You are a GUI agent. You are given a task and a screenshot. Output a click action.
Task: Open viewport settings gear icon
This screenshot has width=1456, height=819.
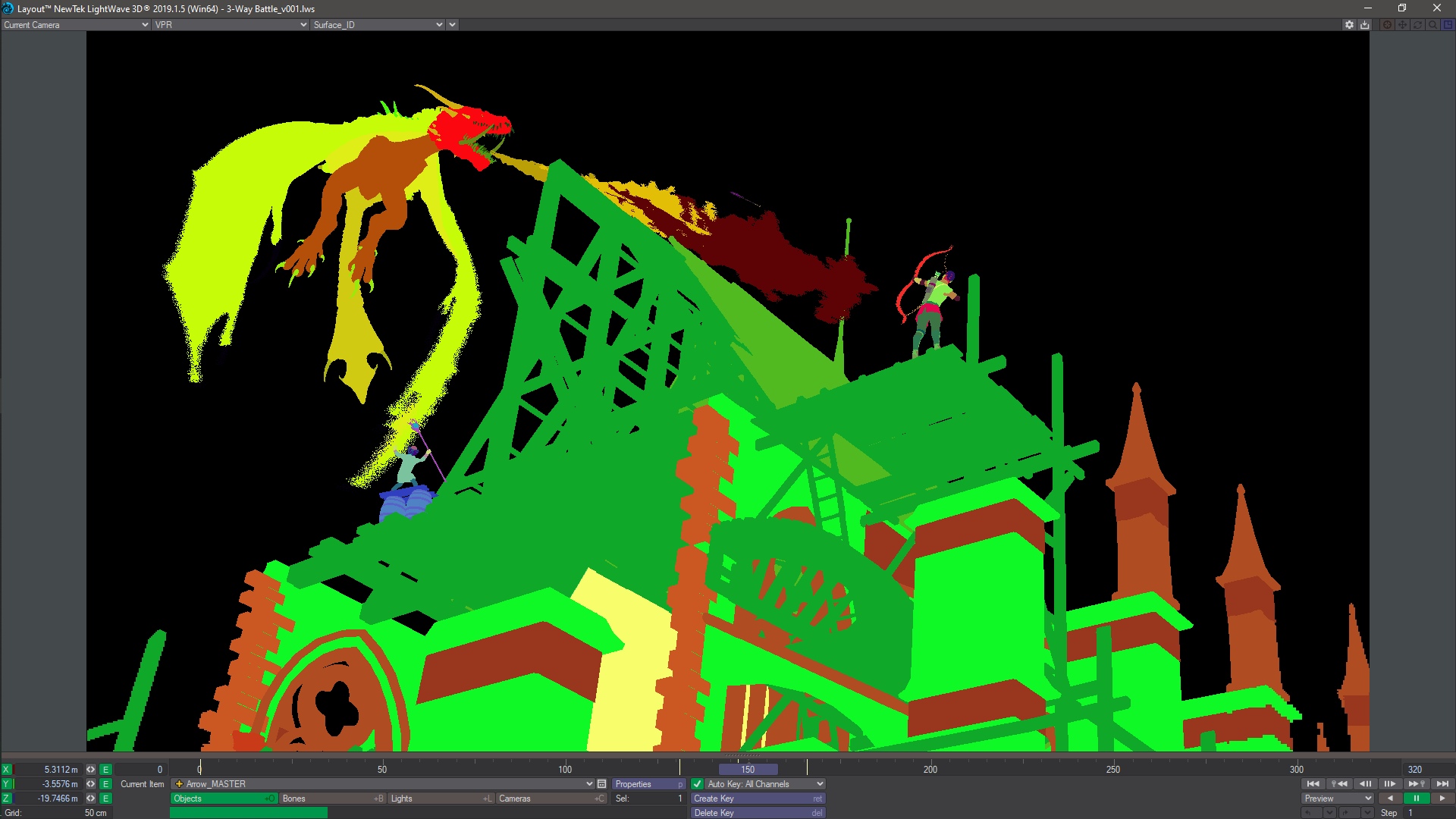(1349, 25)
